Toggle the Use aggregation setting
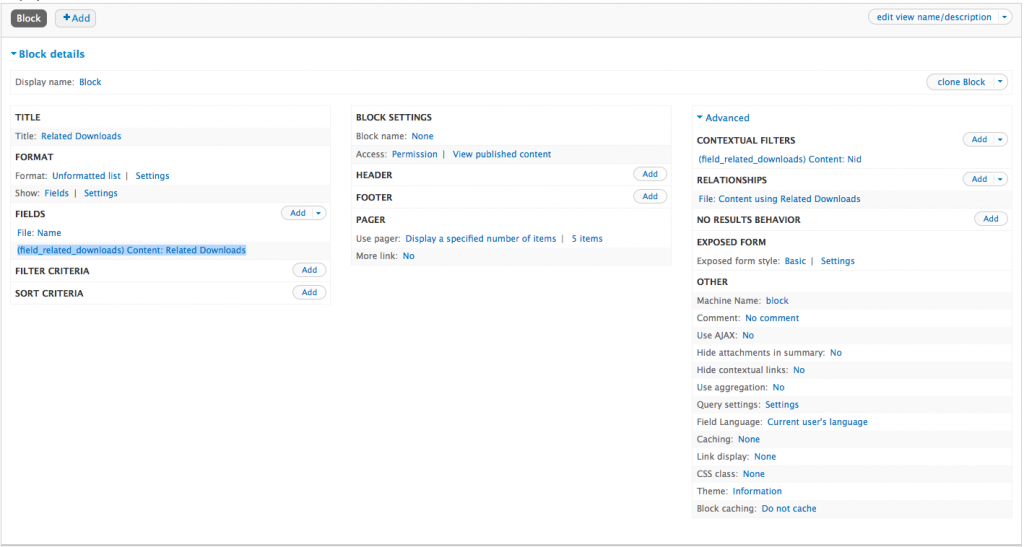The width and height of the screenshot is (1024, 547). (778, 387)
